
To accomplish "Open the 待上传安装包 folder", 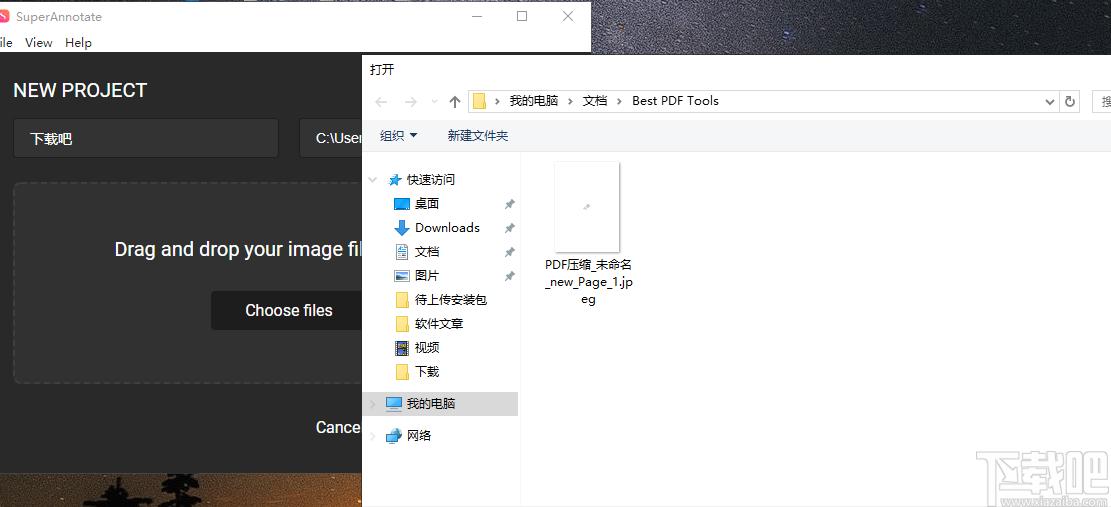I will point(451,300).
